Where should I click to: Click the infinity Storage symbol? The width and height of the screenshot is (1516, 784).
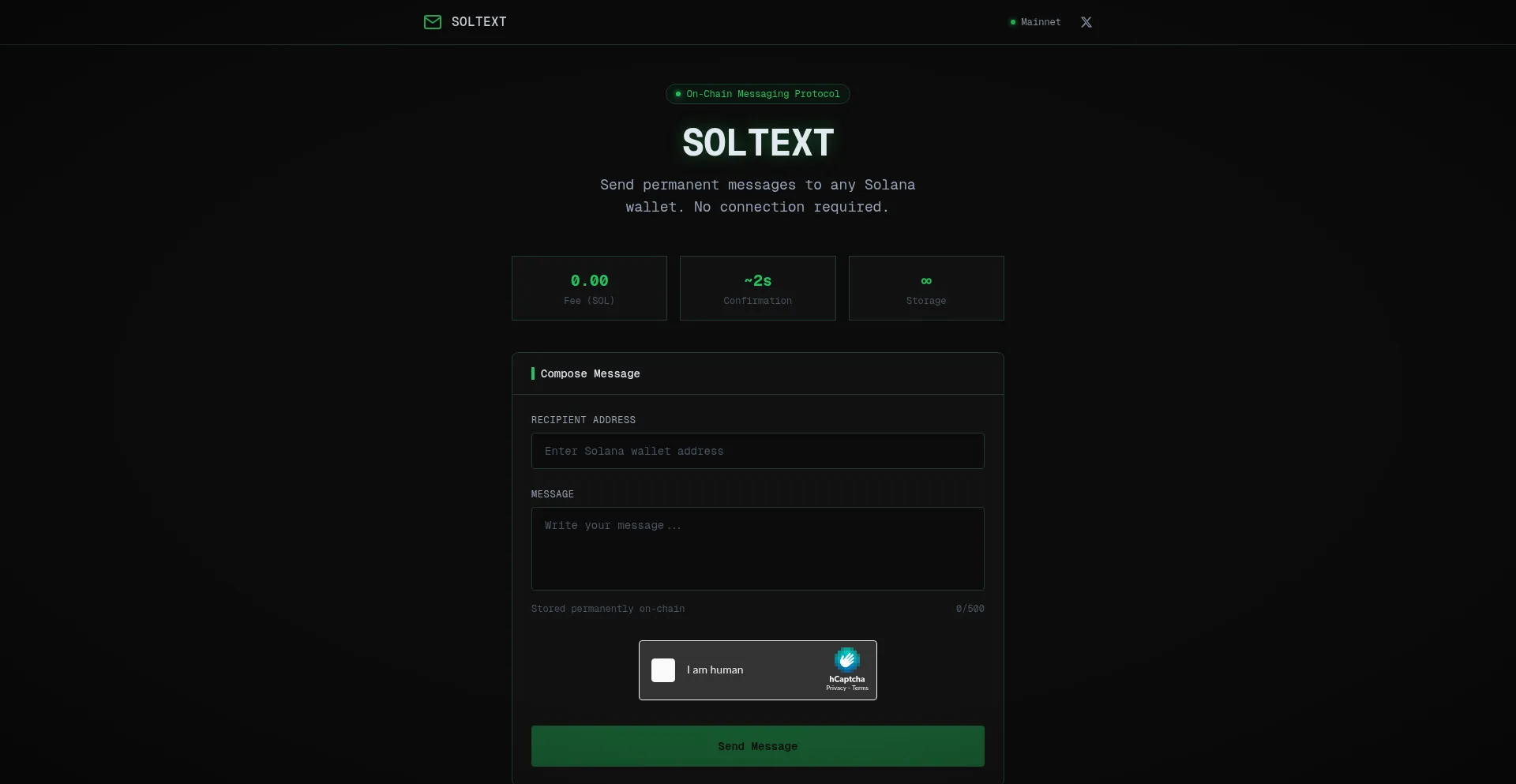click(x=926, y=281)
